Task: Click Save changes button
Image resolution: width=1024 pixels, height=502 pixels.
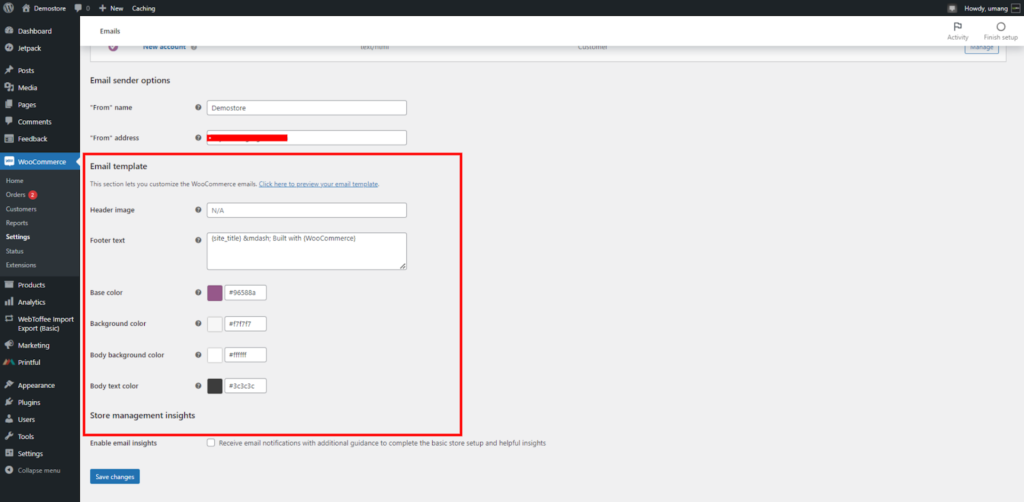Action: [115, 477]
